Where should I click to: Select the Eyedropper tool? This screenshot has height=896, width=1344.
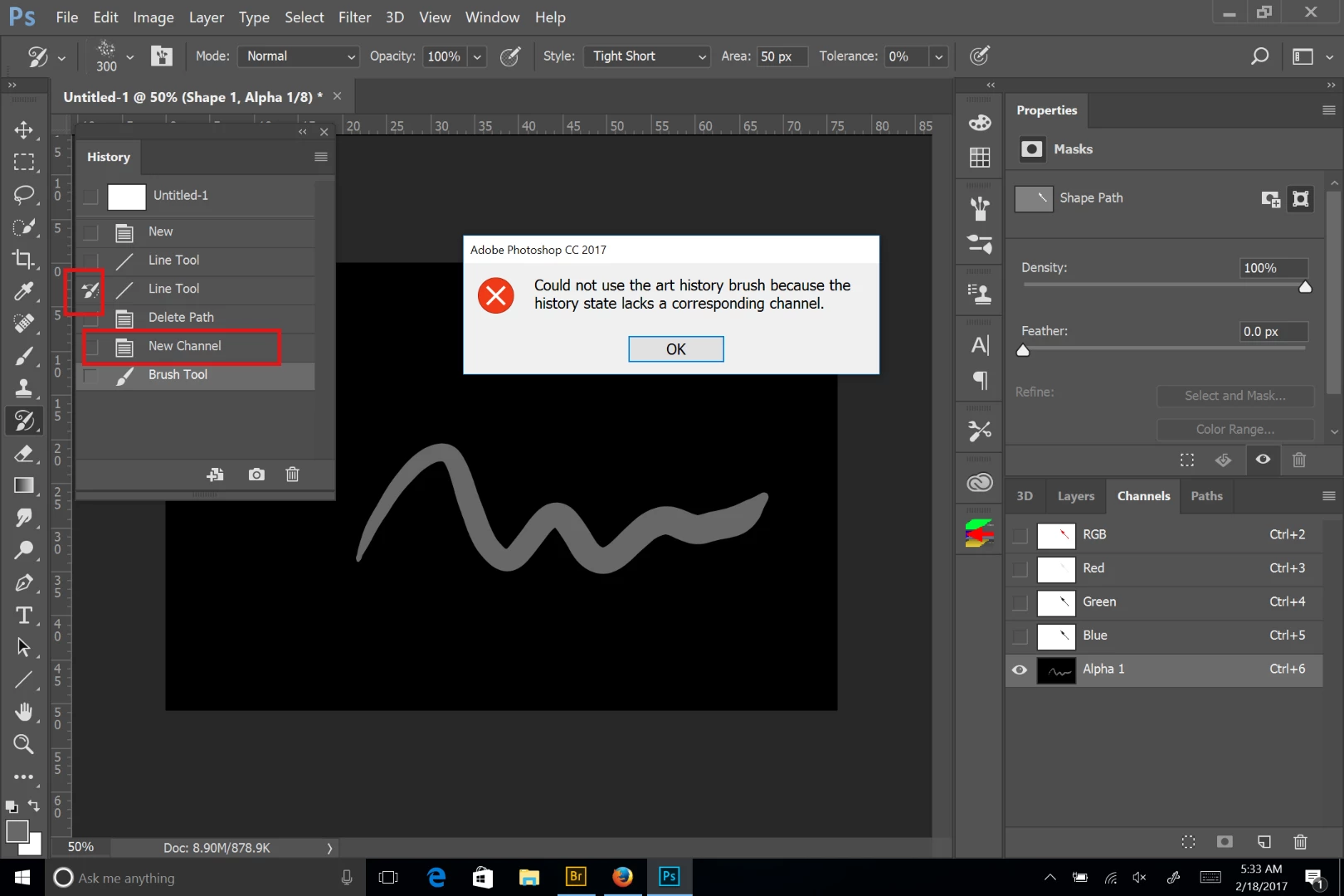[23, 291]
